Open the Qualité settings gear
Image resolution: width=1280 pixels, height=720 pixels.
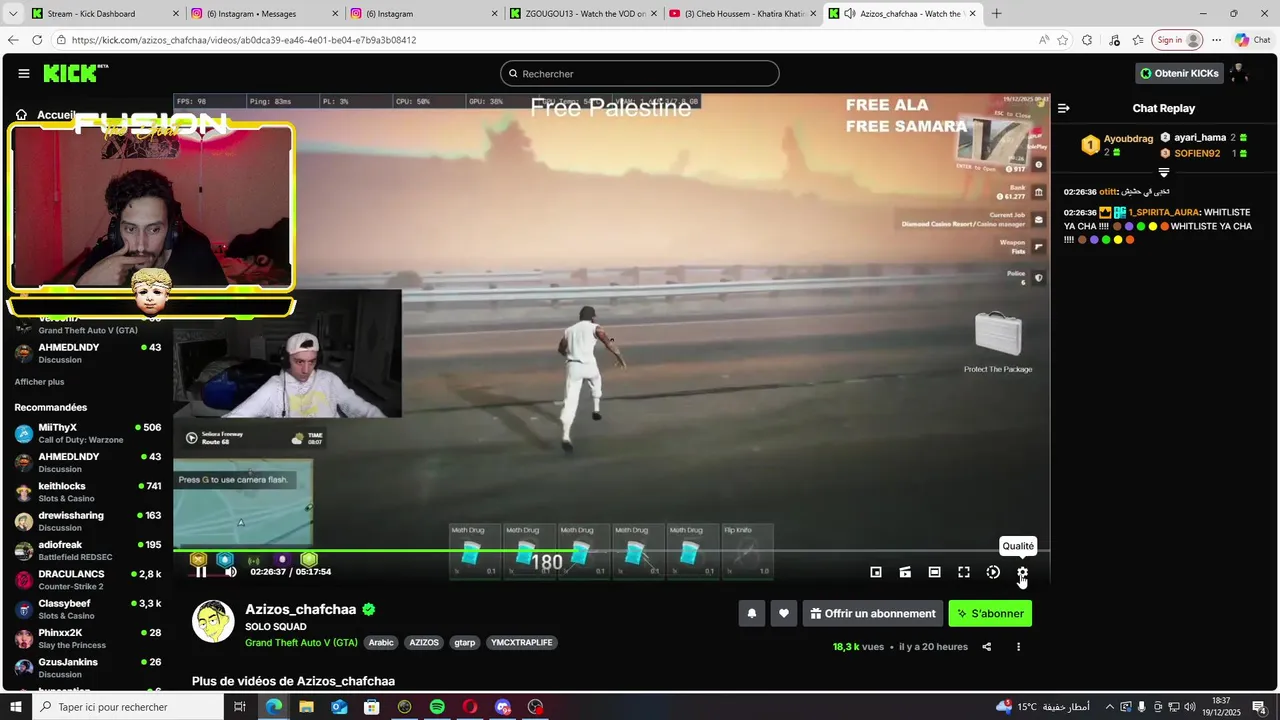click(x=1022, y=572)
